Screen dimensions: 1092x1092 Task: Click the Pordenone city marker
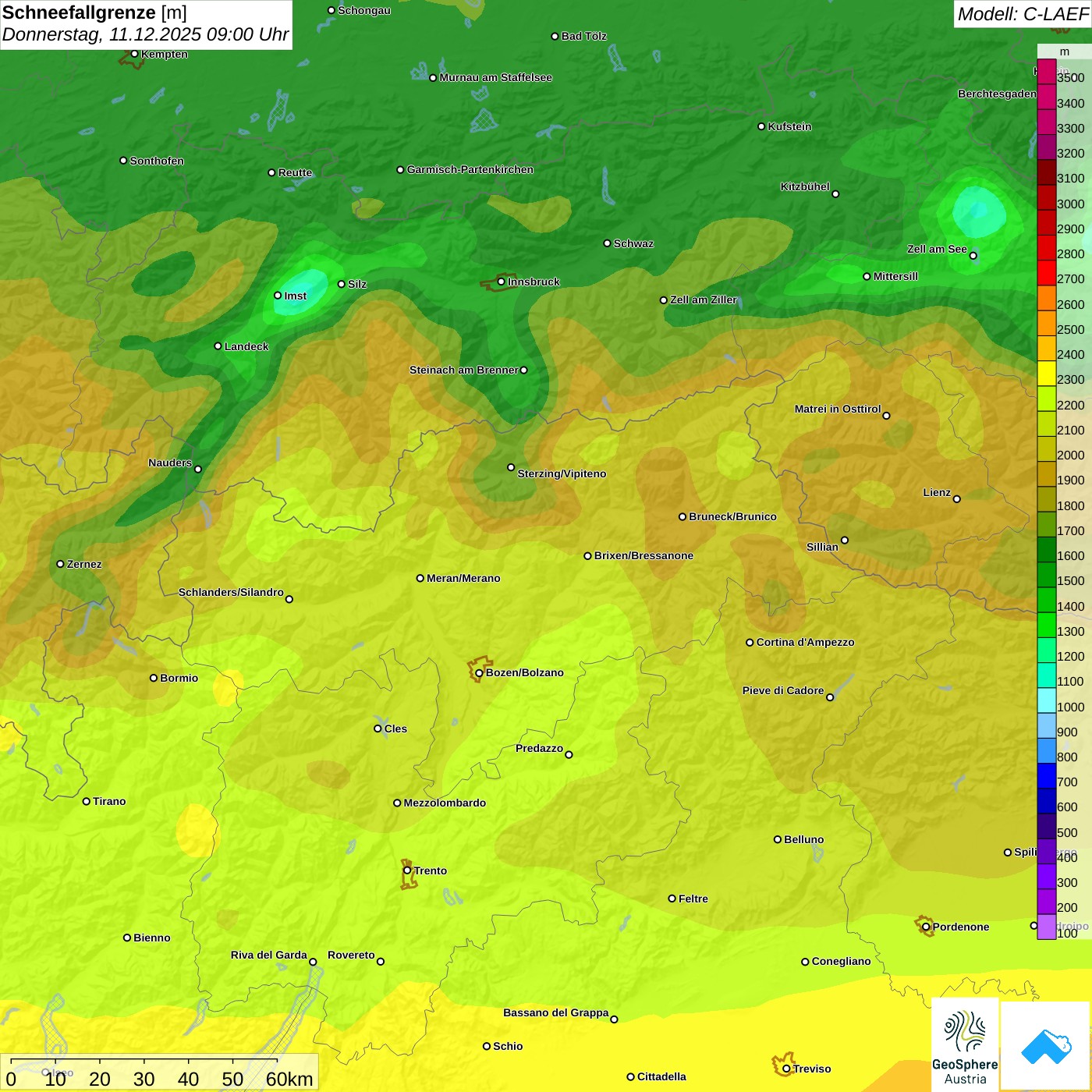coord(926,927)
